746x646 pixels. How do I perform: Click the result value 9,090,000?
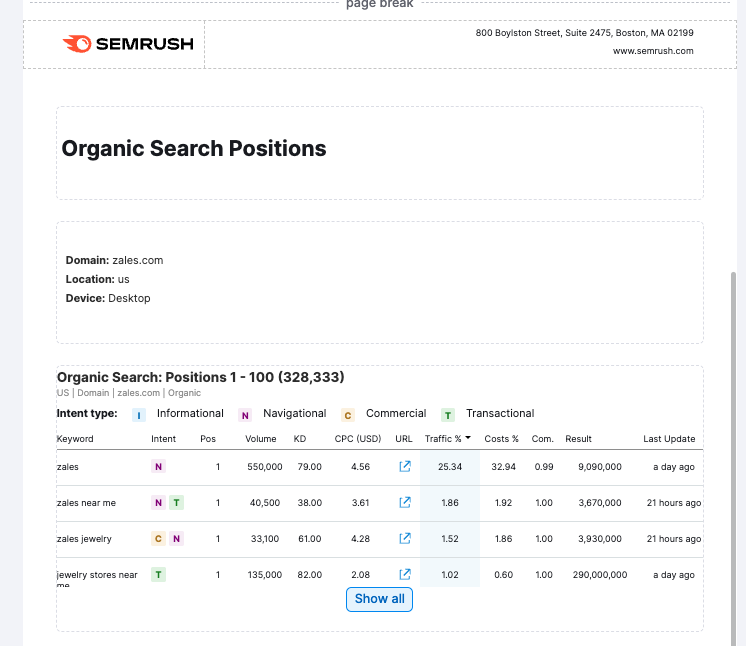pos(599,467)
